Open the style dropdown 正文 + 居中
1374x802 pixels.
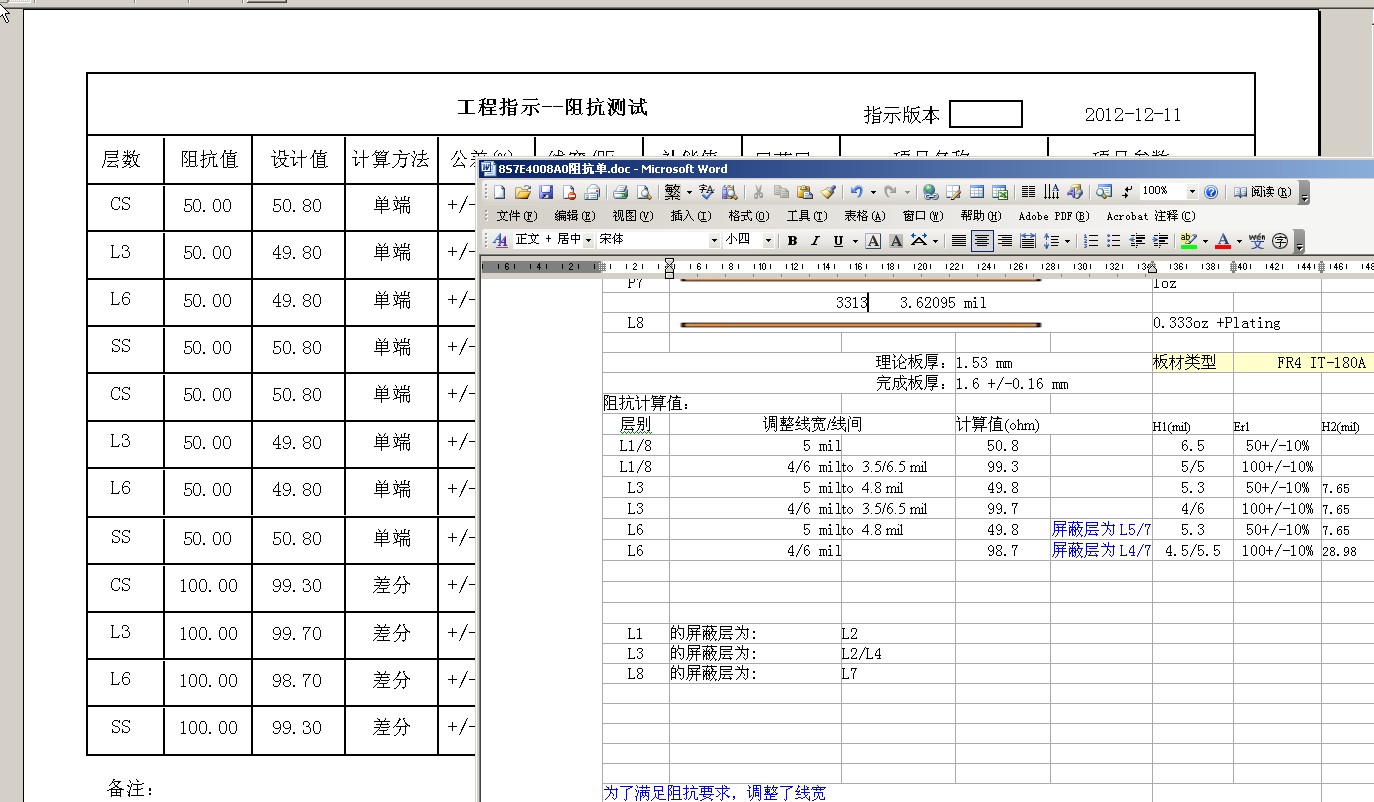click(588, 240)
